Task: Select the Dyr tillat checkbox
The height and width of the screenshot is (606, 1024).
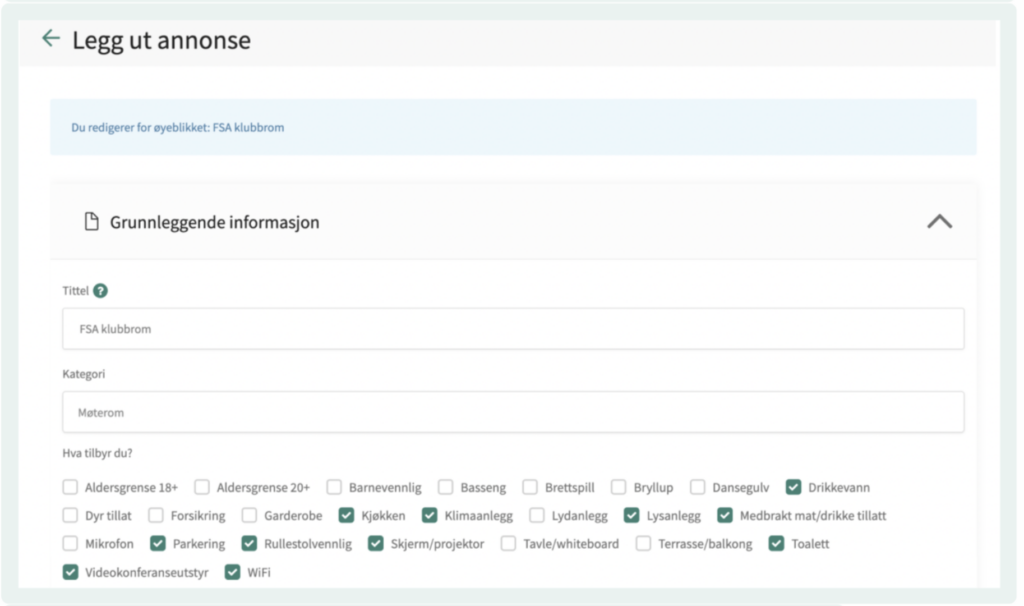Action: click(70, 516)
